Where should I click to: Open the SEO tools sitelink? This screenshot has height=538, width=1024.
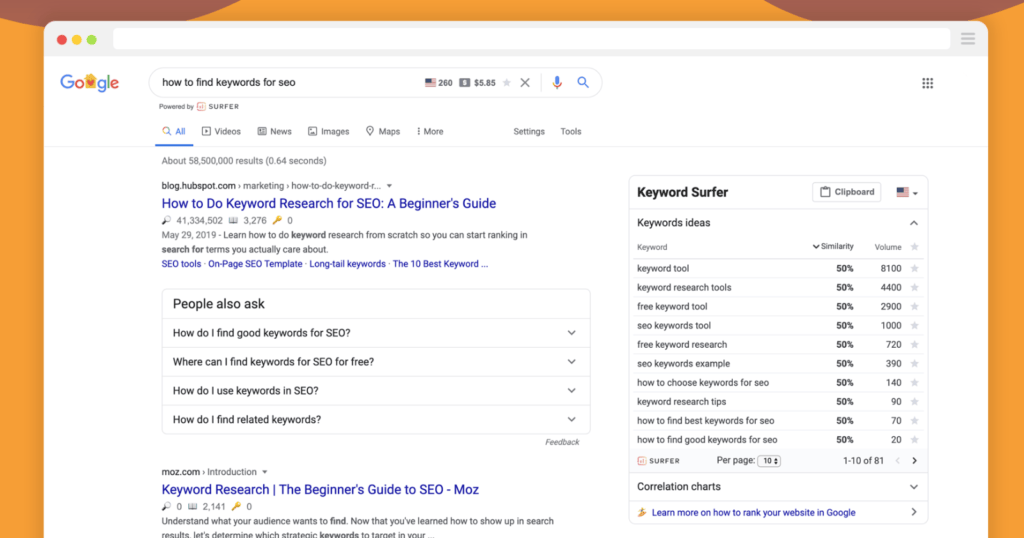point(182,264)
